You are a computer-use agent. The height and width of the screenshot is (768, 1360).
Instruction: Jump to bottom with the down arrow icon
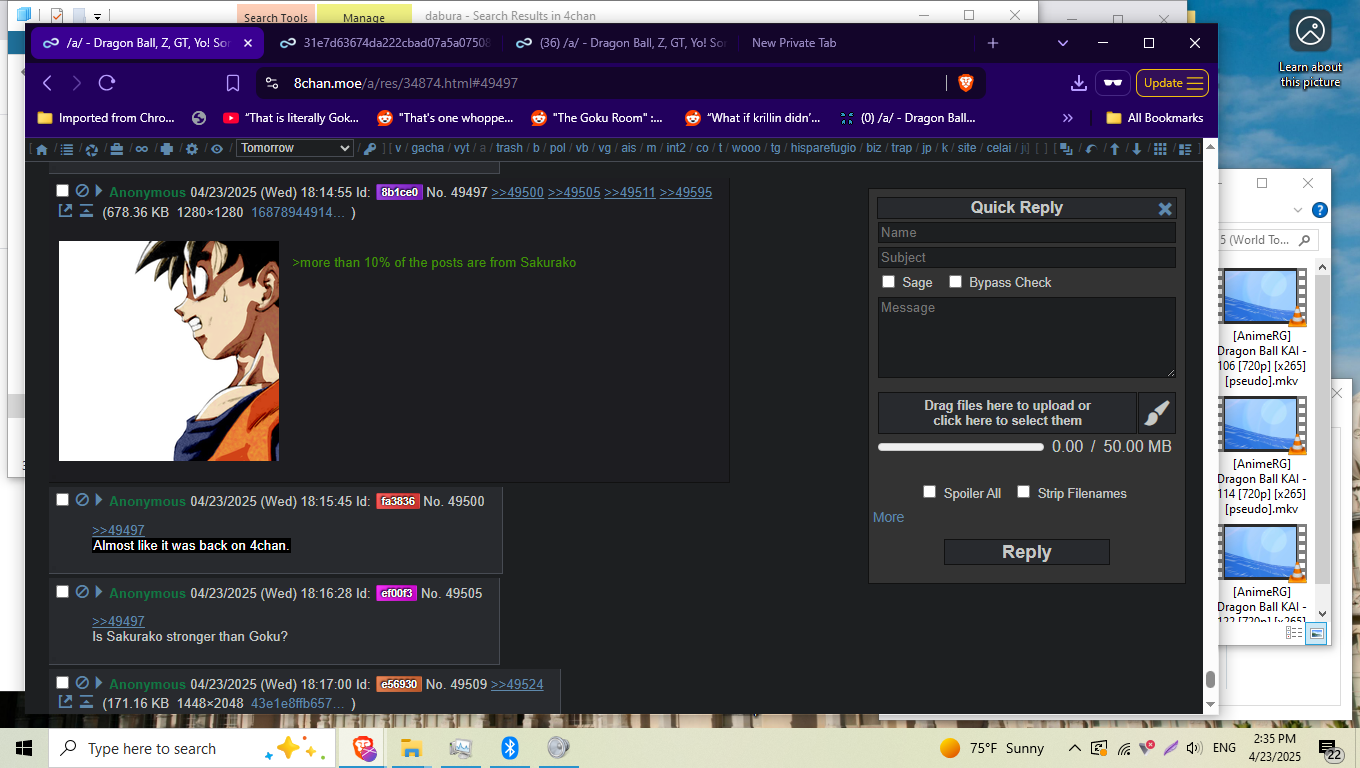(1136, 149)
